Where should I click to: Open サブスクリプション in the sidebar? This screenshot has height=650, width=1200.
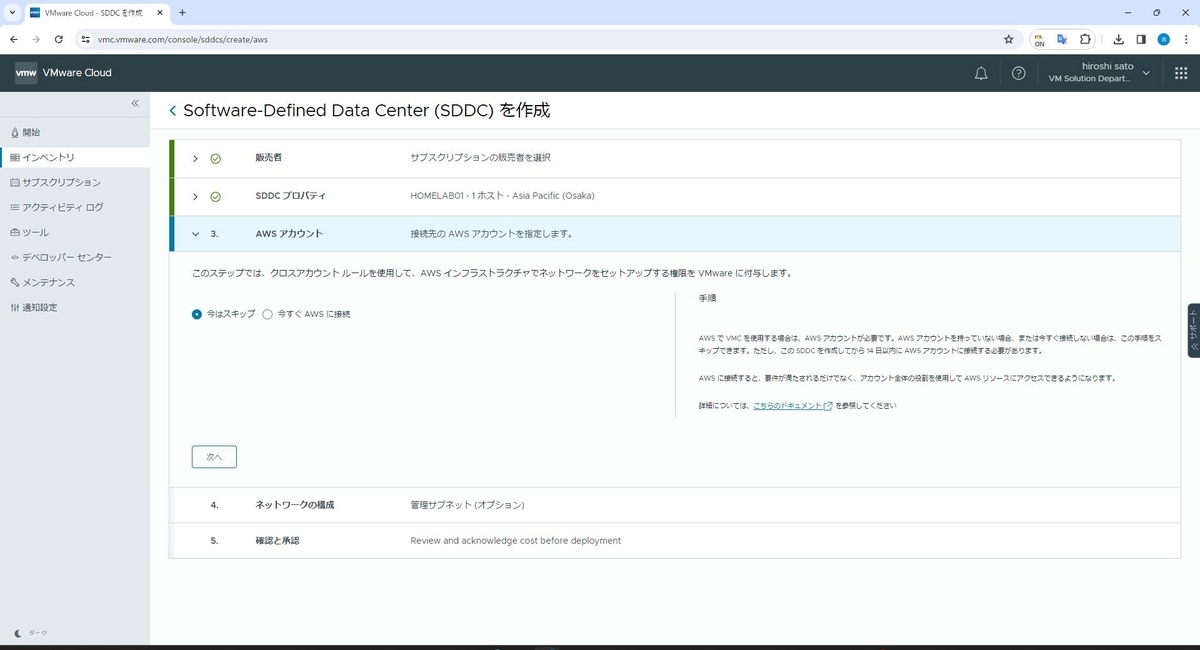point(75,182)
